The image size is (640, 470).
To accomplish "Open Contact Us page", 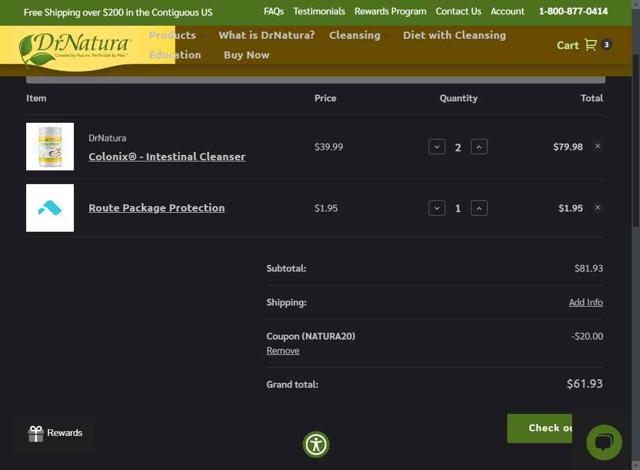I will (x=458, y=11).
